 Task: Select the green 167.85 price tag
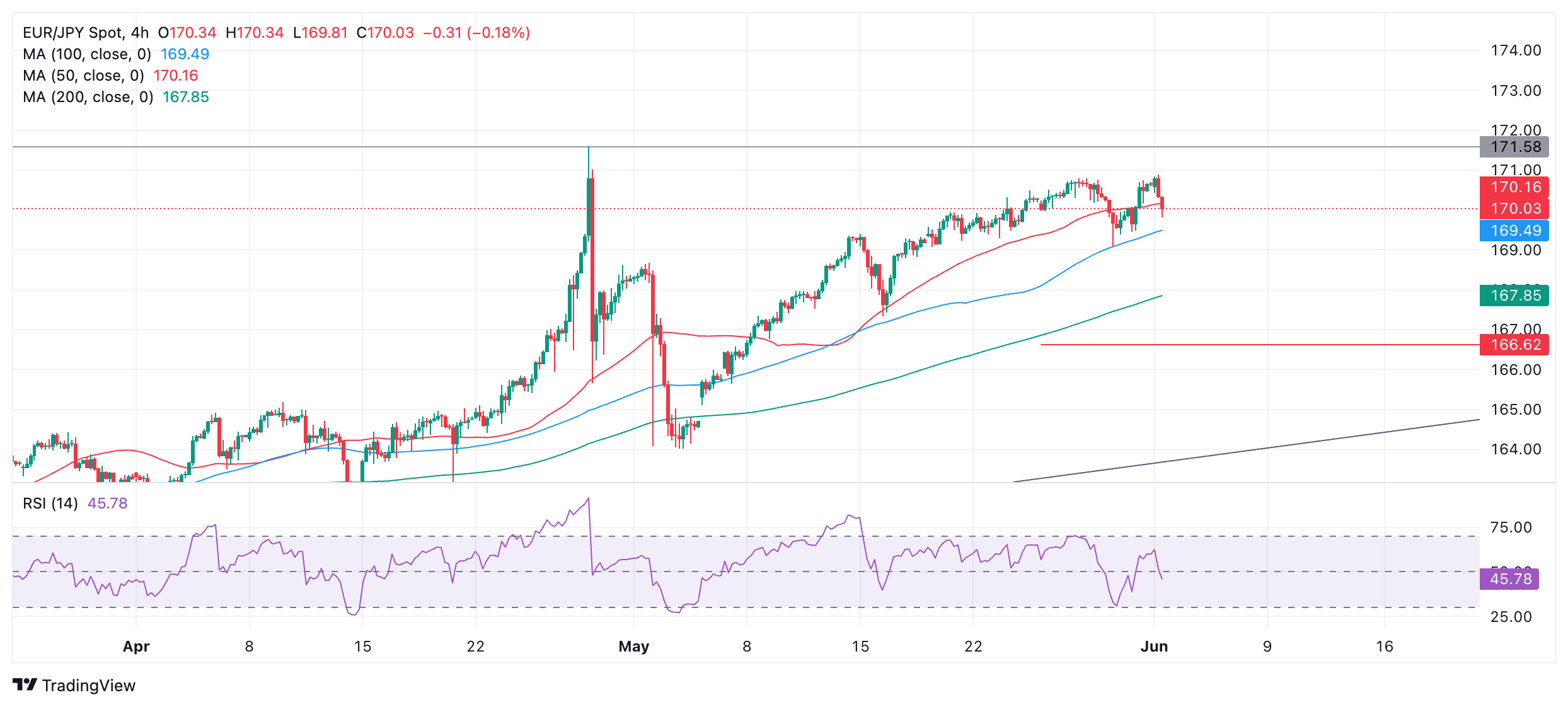tap(1514, 296)
